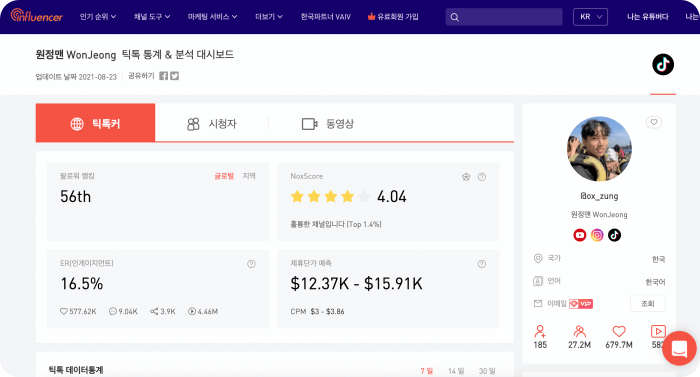Viewport: 700px width, 377px height.
Task: Expand the 더보기 menu
Action: (x=269, y=17)
